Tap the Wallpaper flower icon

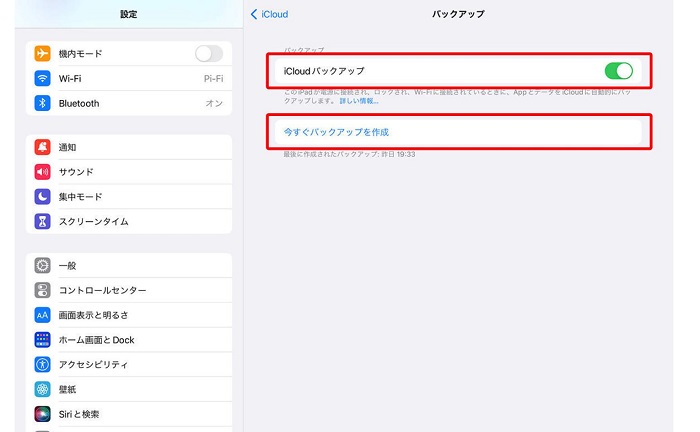click(x=42, y=389)
